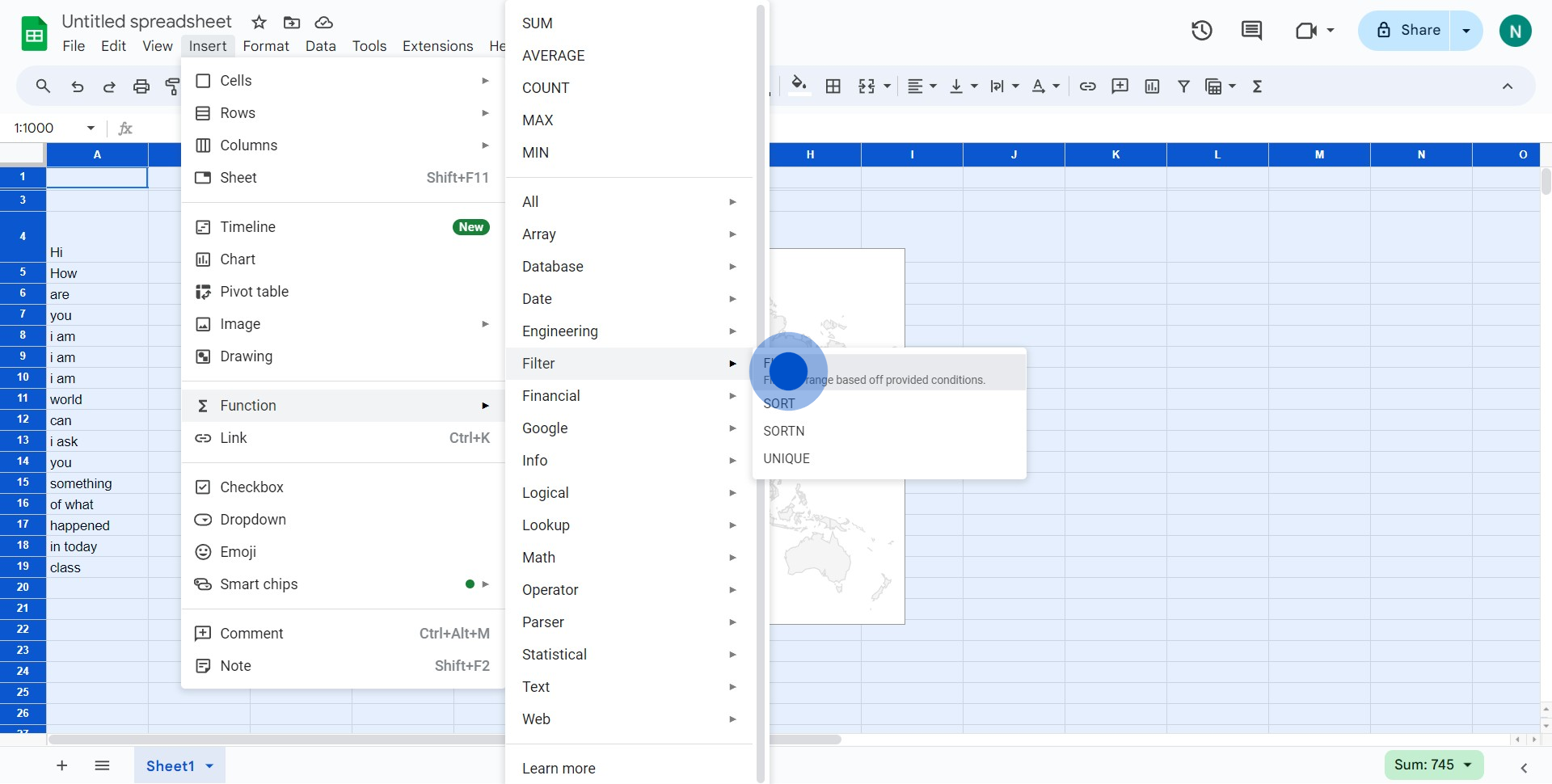The width and height of the screenshot is (1552, 784).
Task: Open the Format menu
Action: 266,46
